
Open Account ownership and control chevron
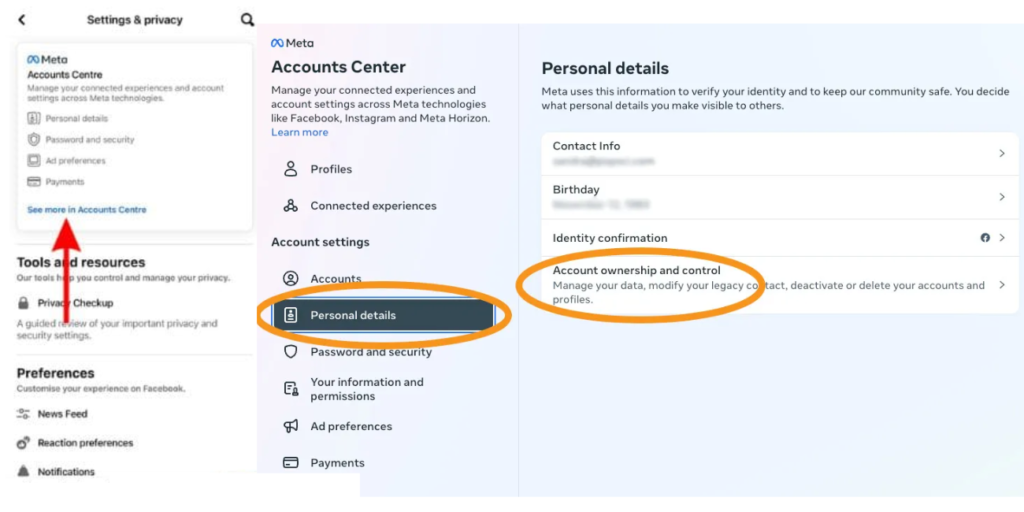point(1001,285)
